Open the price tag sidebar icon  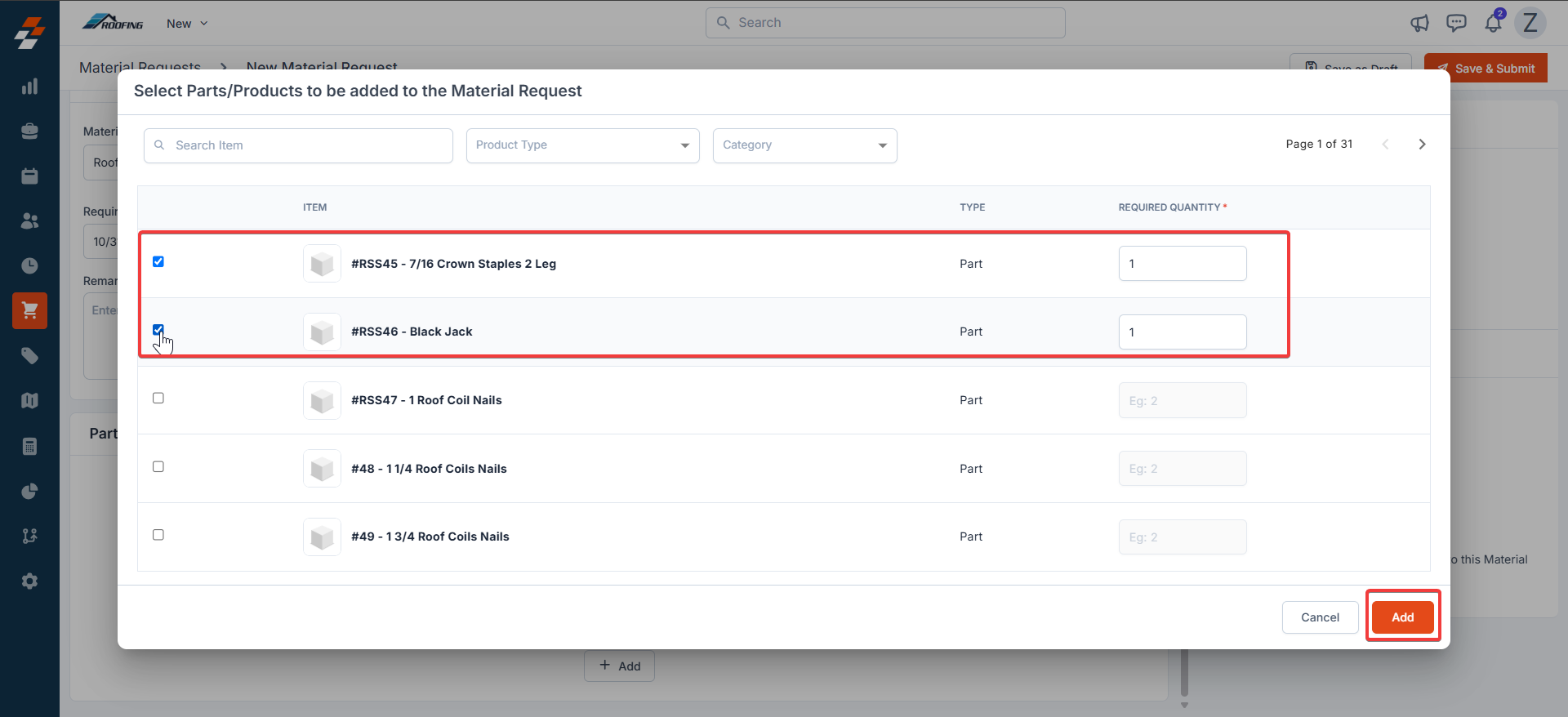pos(29,356)
